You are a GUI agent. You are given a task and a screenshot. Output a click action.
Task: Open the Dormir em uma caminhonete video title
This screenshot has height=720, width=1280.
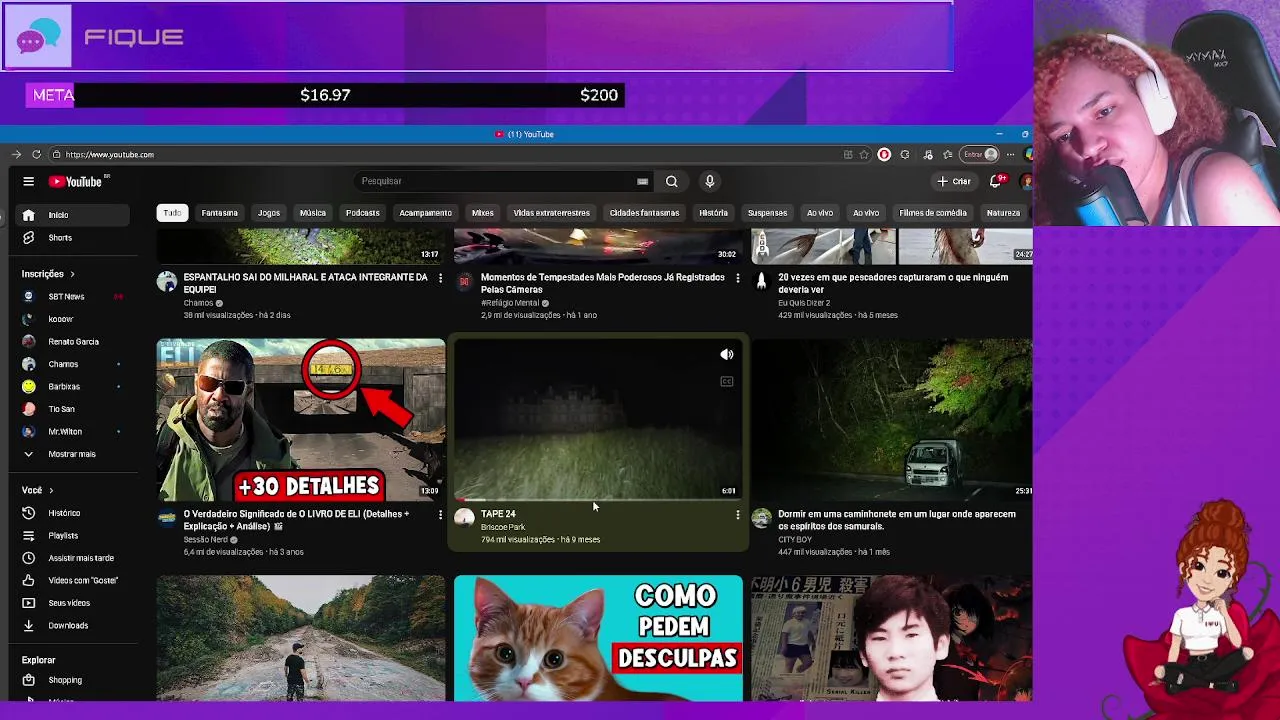coord(897,520)
